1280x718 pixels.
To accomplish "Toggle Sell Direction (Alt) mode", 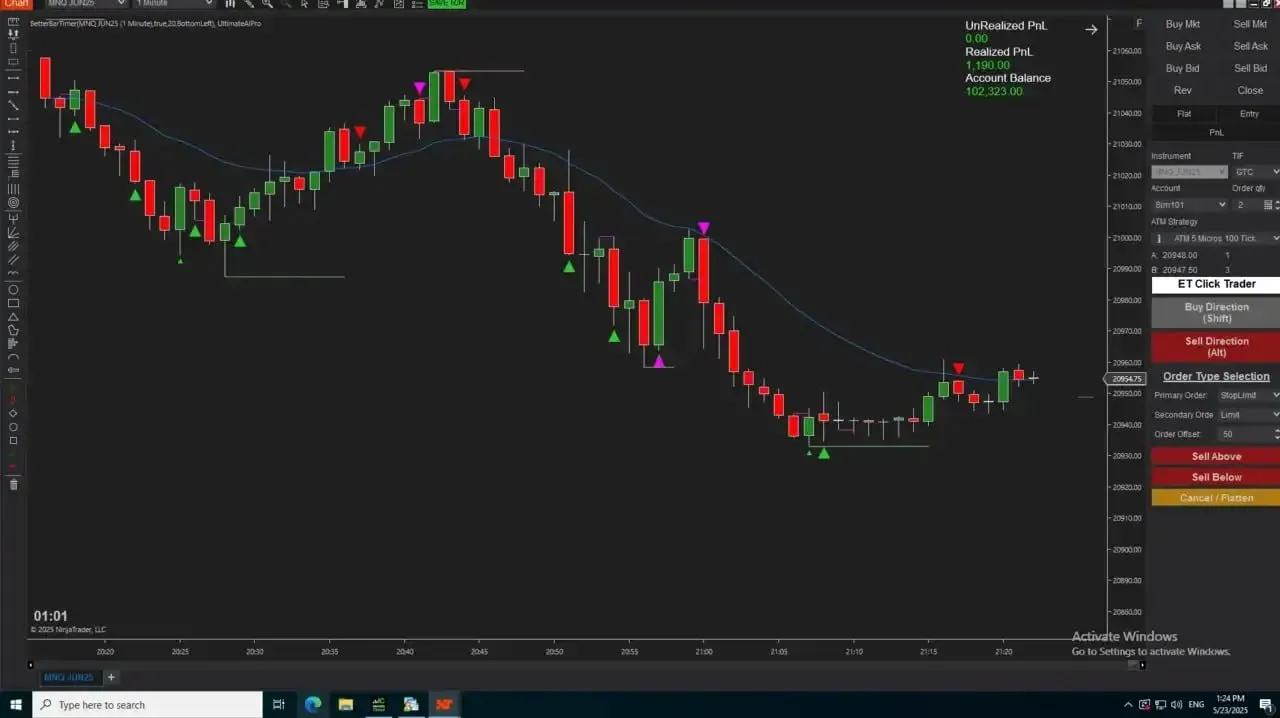I will point(1215,347).
